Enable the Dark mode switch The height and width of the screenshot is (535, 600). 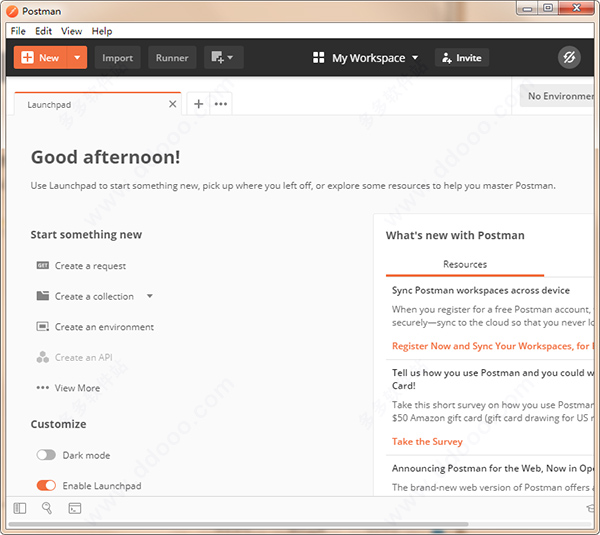[46, 455]
